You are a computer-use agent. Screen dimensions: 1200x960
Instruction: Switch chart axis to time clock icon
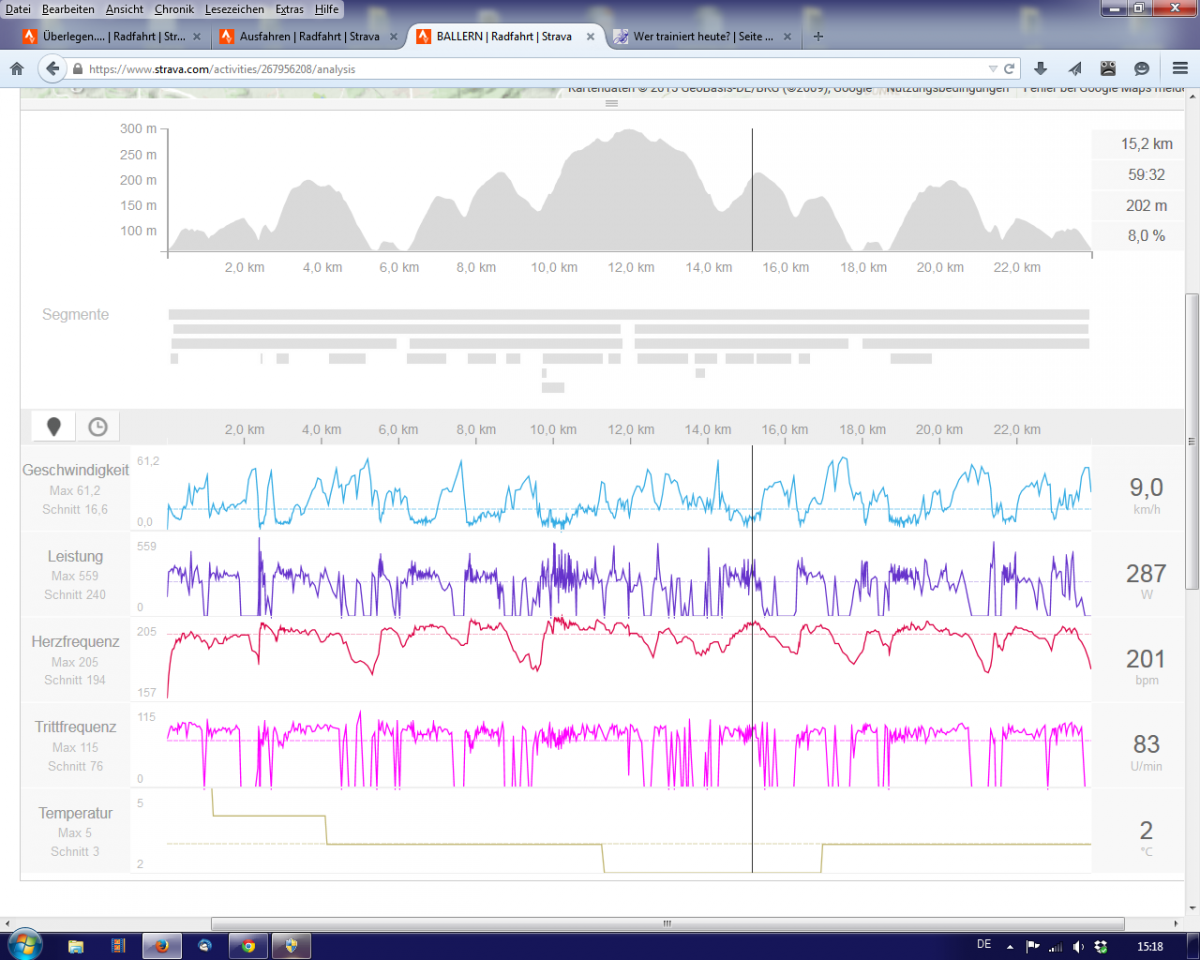(x=97, y=427)
